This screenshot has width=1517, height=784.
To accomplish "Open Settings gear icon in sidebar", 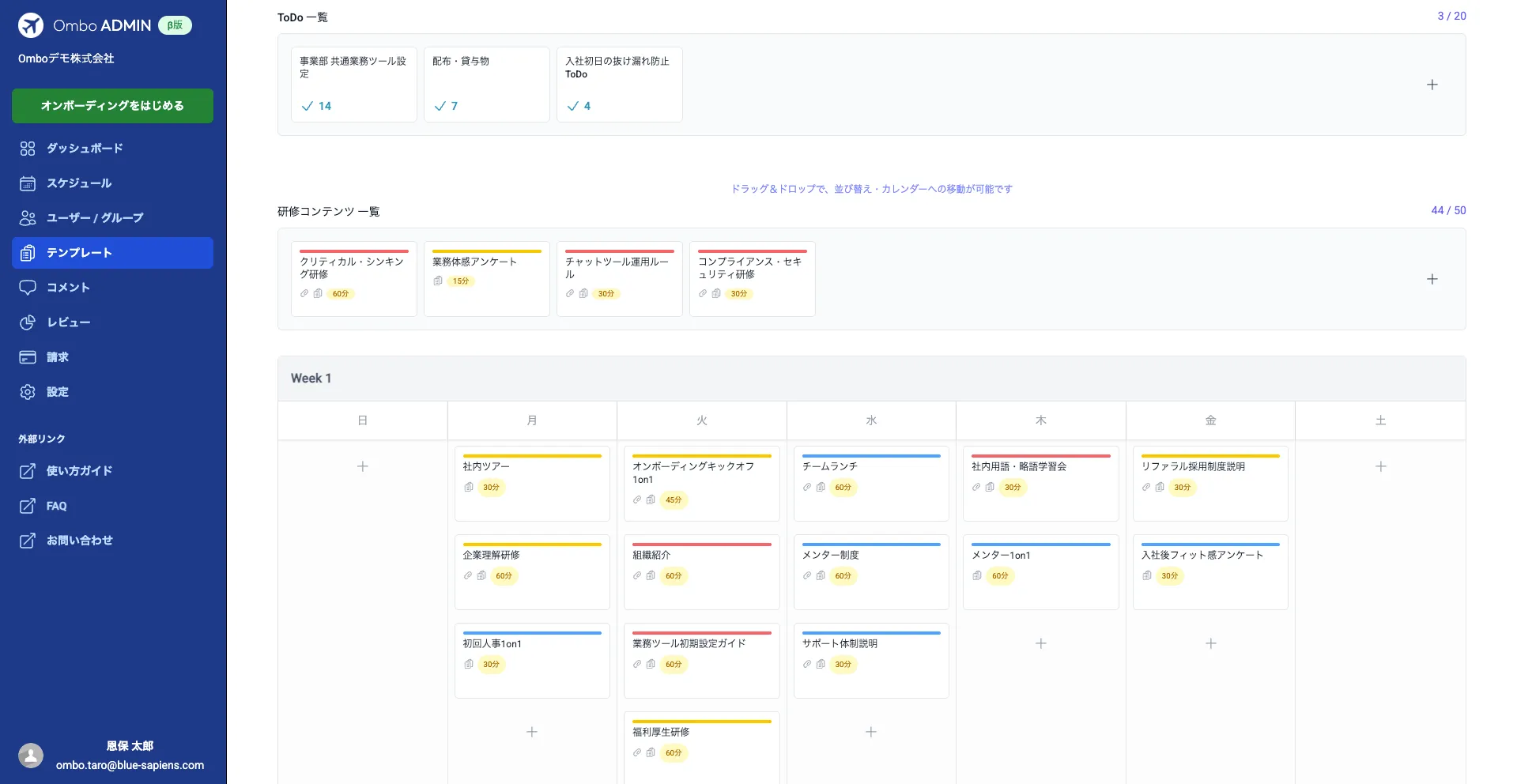I will point(28,392).
